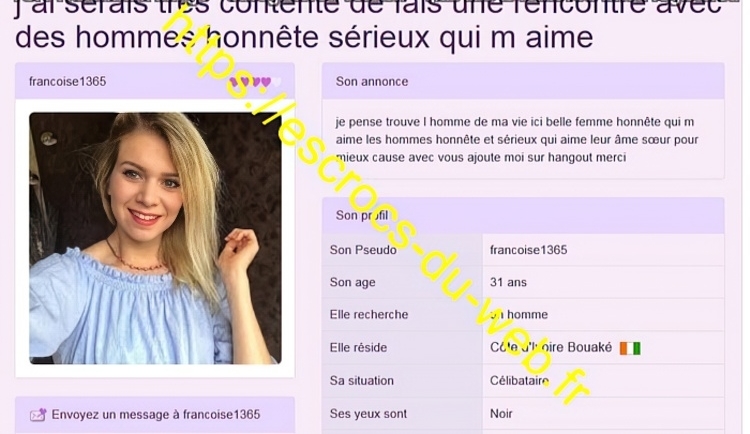The width and height of the screenshot is (750, 434).
Task: Click Envoyez un message à francoise1365
Action: tap(156, 414)
